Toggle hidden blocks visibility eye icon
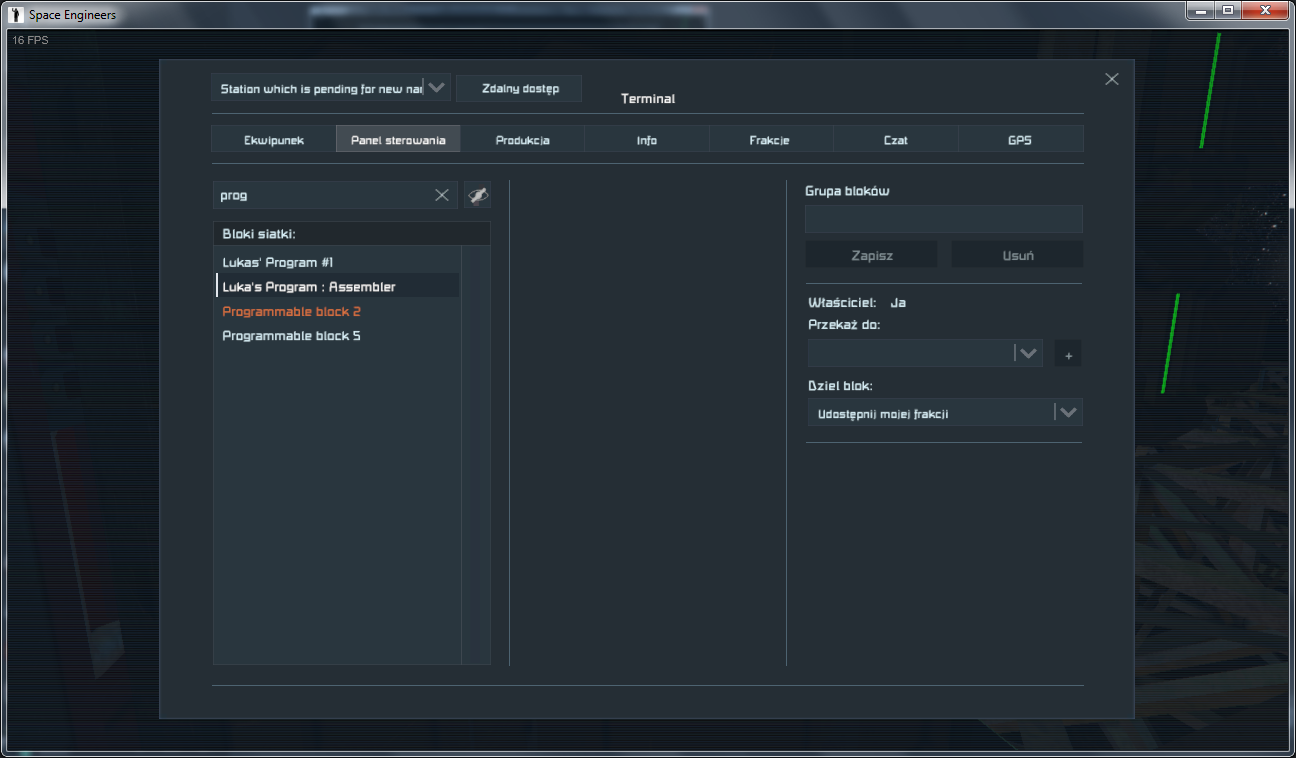 click(478, 195)
